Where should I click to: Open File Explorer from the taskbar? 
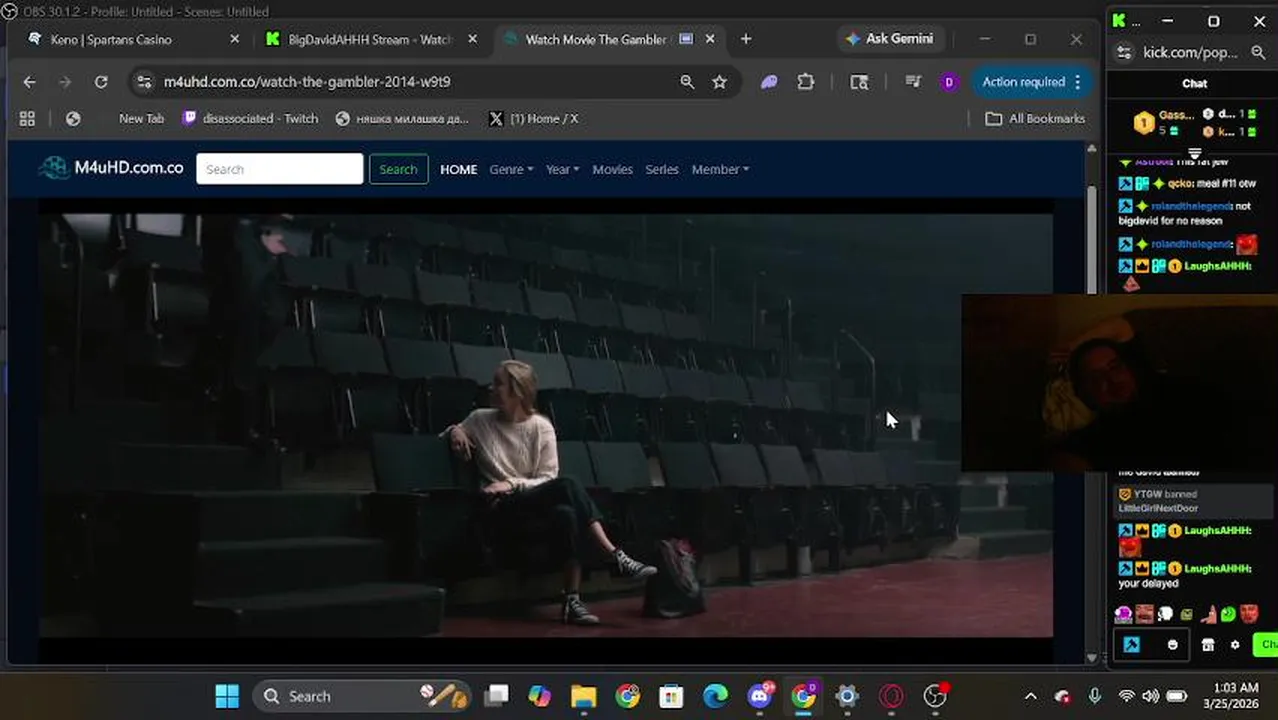(583, 696)
